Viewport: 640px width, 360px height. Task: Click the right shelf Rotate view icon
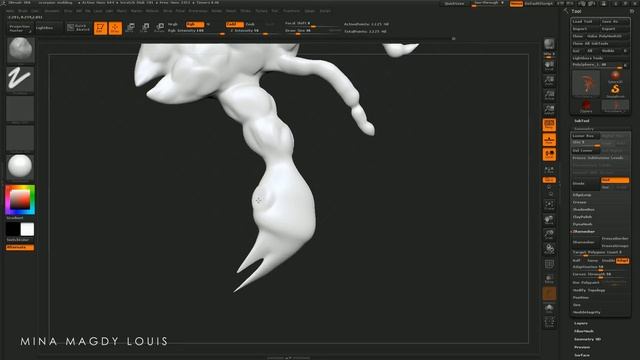549,249
